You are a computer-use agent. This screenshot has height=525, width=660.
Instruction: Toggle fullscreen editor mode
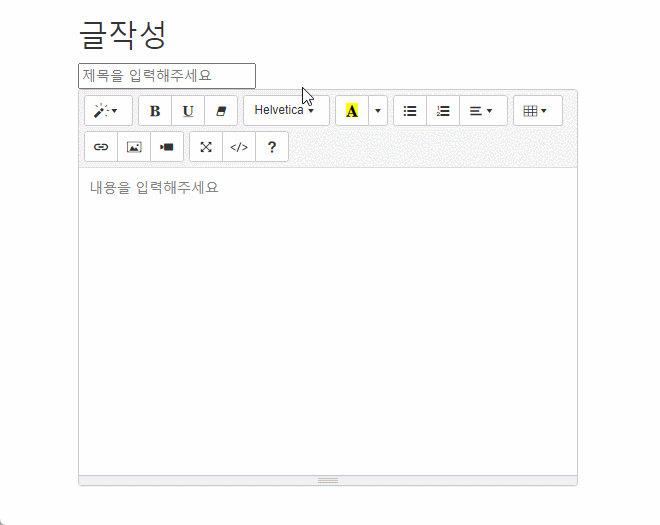(206, 147)
